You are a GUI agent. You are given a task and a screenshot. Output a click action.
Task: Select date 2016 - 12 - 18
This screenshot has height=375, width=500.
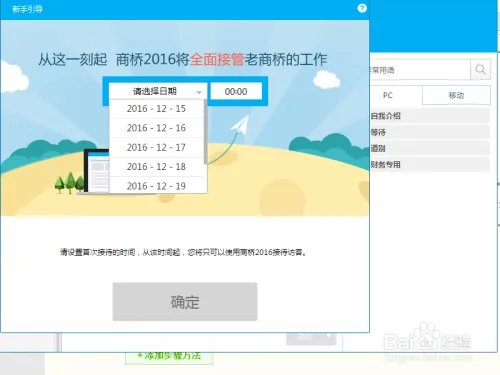(156, 167)
